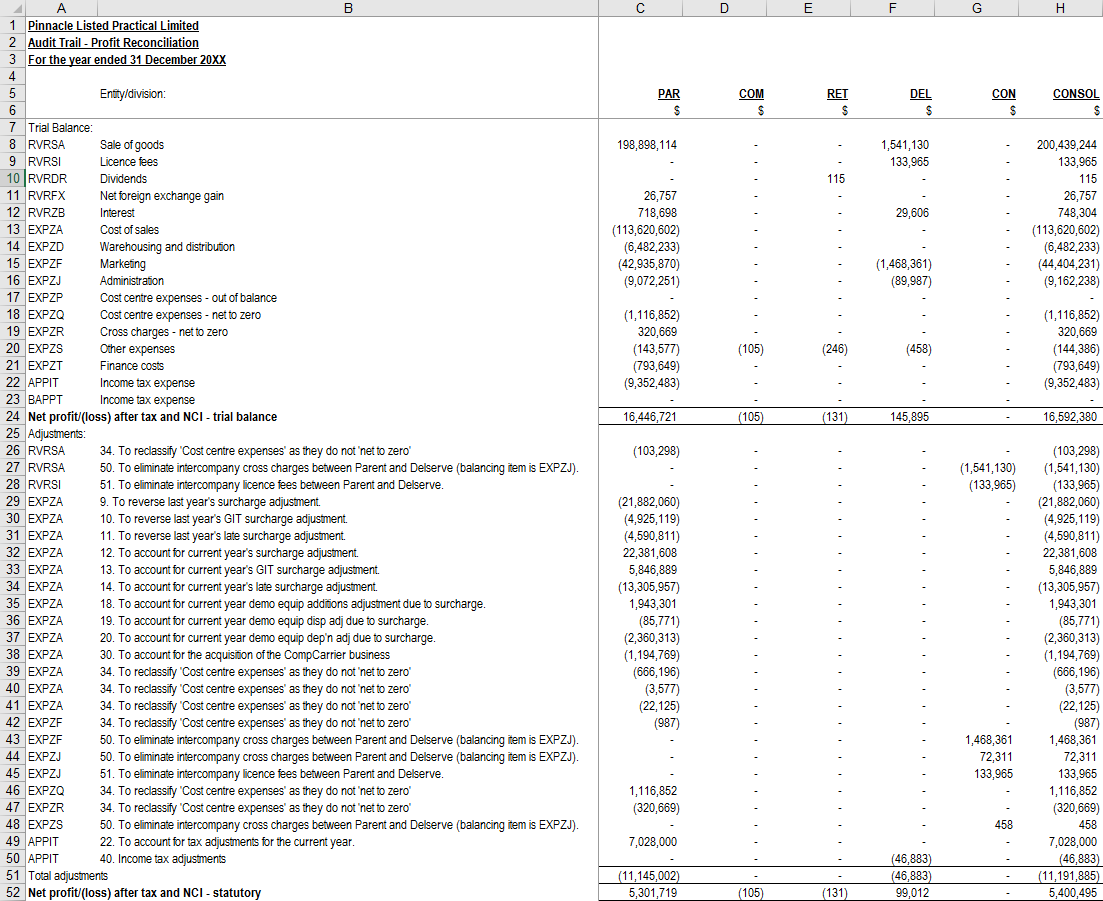Select row header 10
This screenshot has height=901, width=1103.
point(12,178)
